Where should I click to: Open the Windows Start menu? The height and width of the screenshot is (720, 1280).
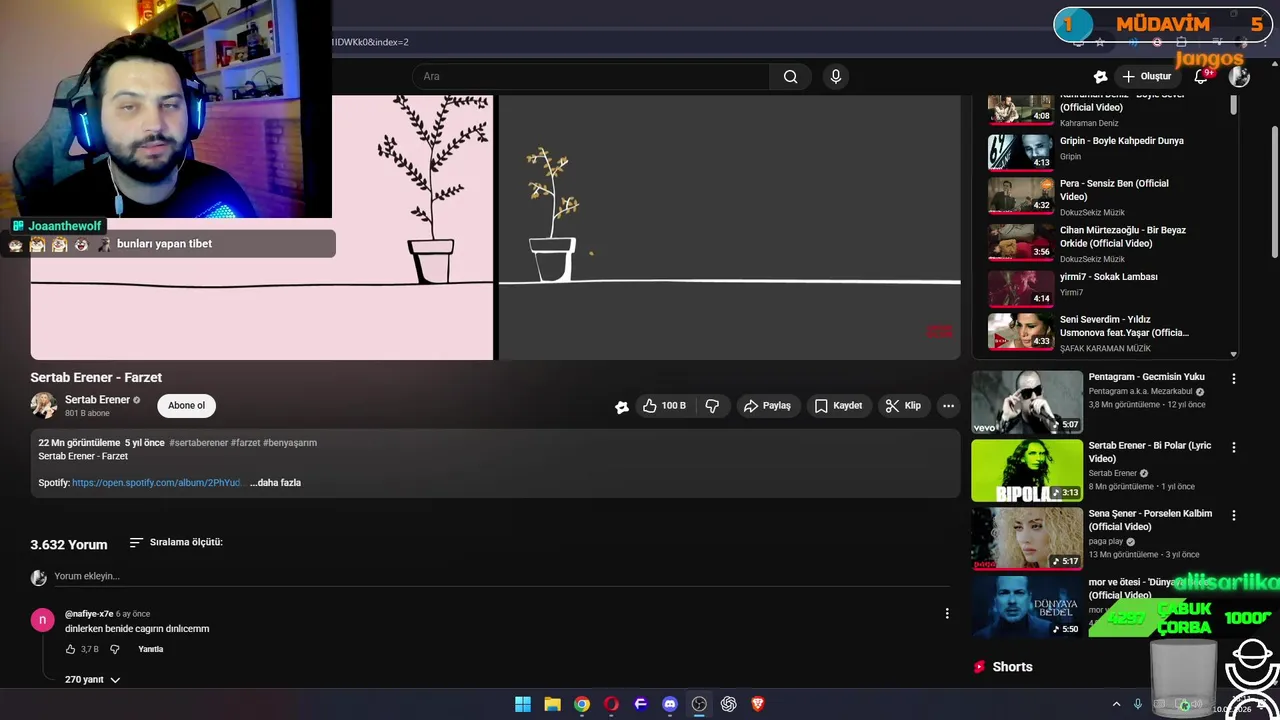pos(523,704)
